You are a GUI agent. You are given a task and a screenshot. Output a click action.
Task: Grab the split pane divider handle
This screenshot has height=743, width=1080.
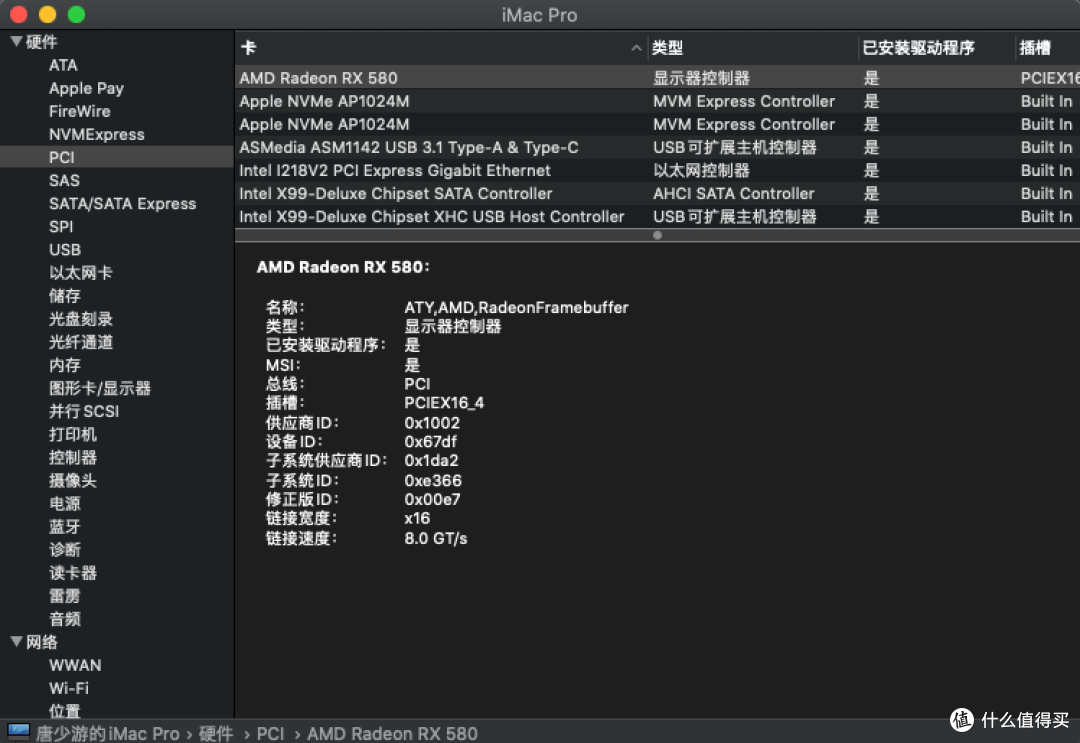point(657,236)
